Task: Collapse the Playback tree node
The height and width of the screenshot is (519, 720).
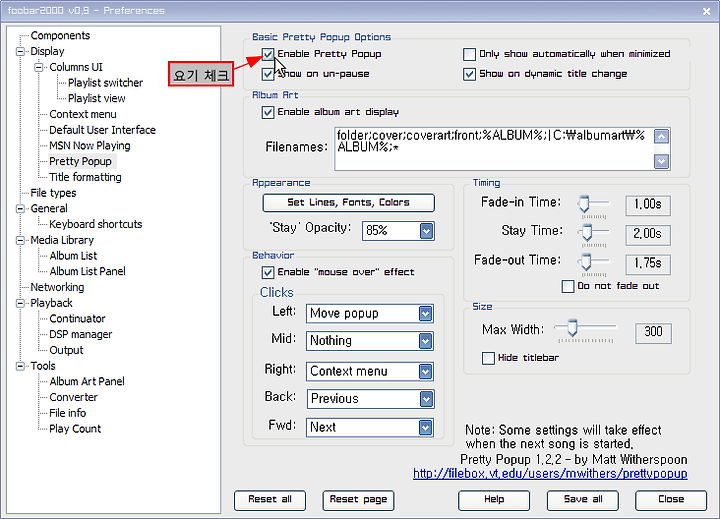Action: 20,303
